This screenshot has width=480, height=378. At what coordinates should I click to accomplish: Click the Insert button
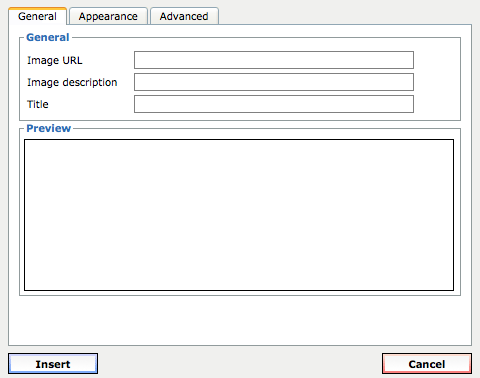pos(53,364)
